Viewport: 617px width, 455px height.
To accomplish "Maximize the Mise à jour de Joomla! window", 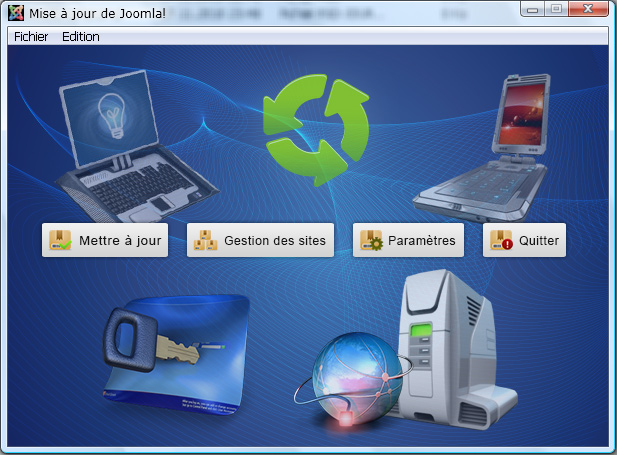I will coord(556,9).
